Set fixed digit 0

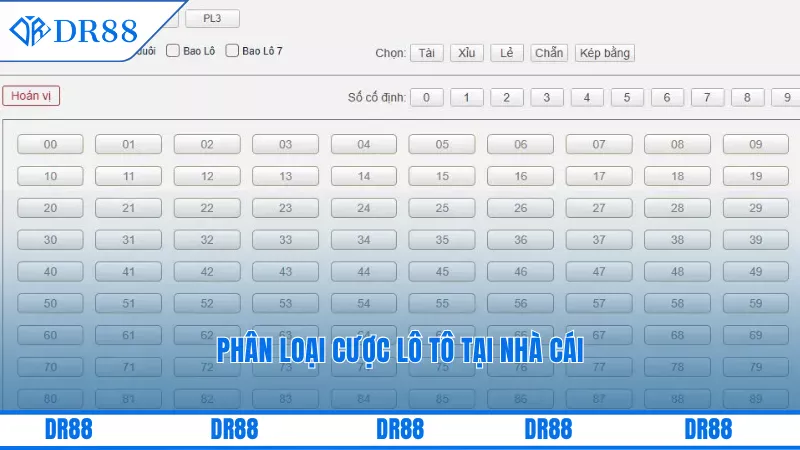point(427,97)
